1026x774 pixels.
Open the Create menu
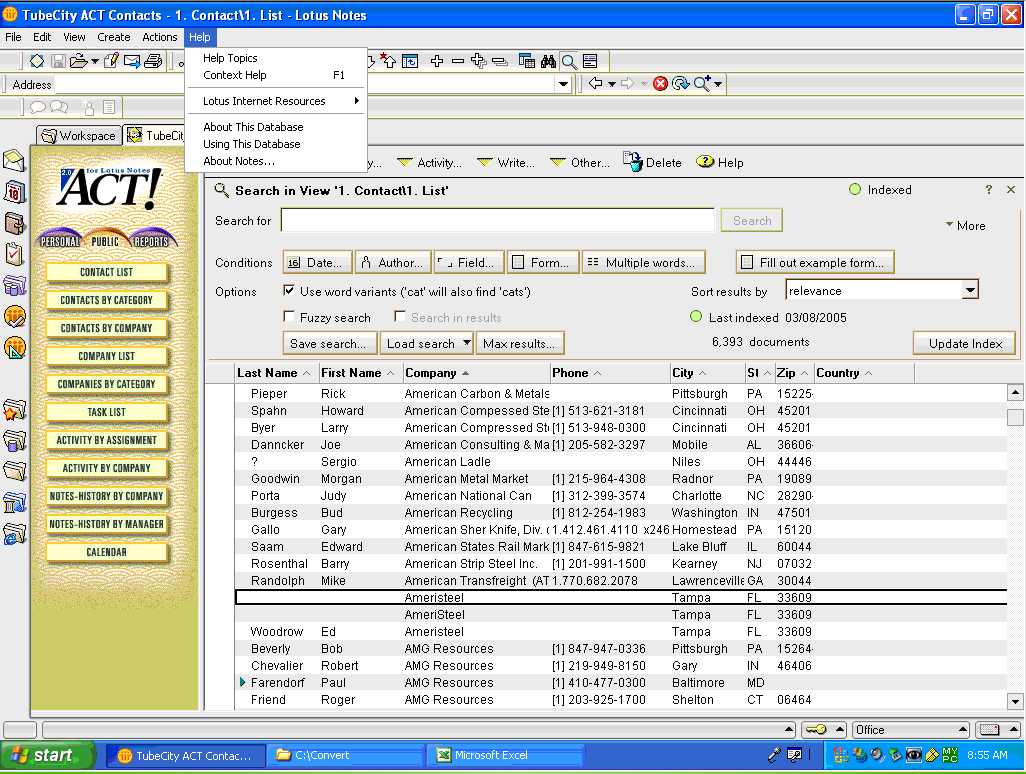click(x=113, y=37)
